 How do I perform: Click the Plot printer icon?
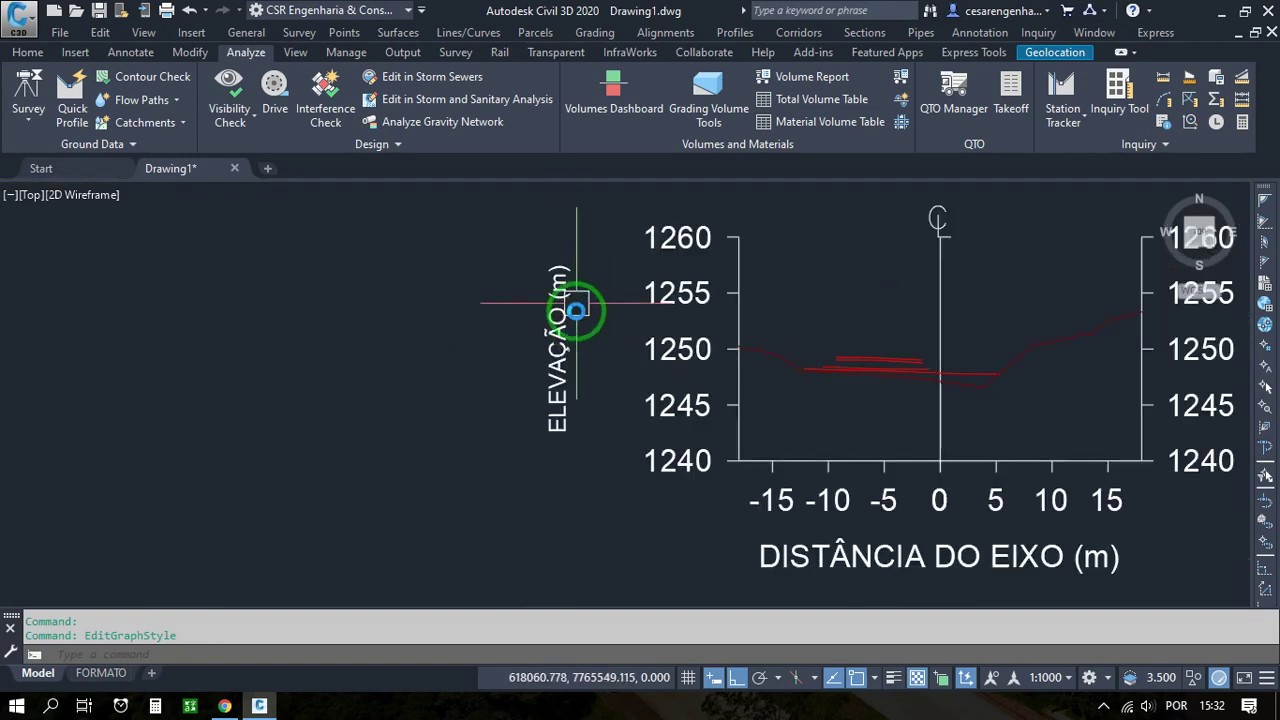(x=166, y=11)
